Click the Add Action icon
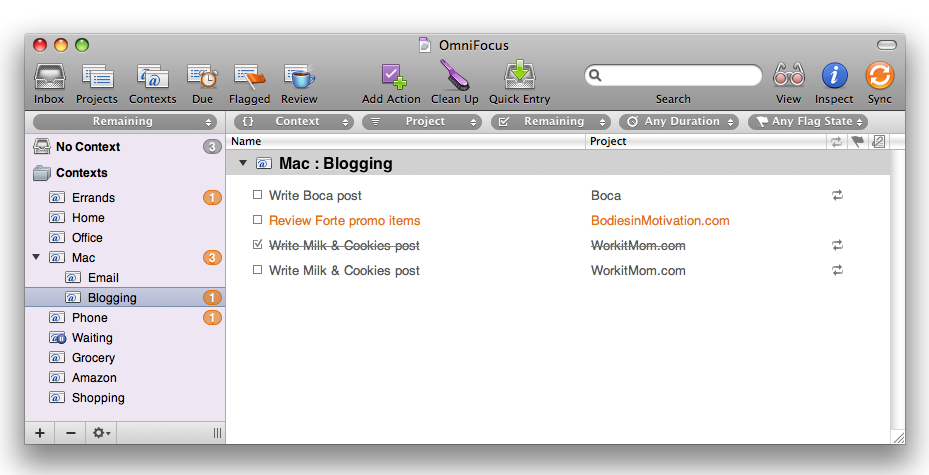 point(393,76)
